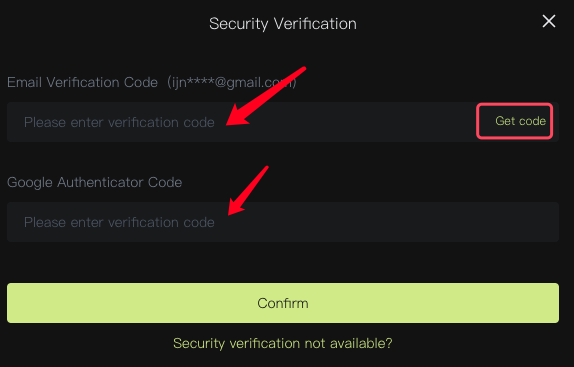Click the red arrow pointing at authenticator field
This screenshot has height=367, width=574.
[248, 191]
